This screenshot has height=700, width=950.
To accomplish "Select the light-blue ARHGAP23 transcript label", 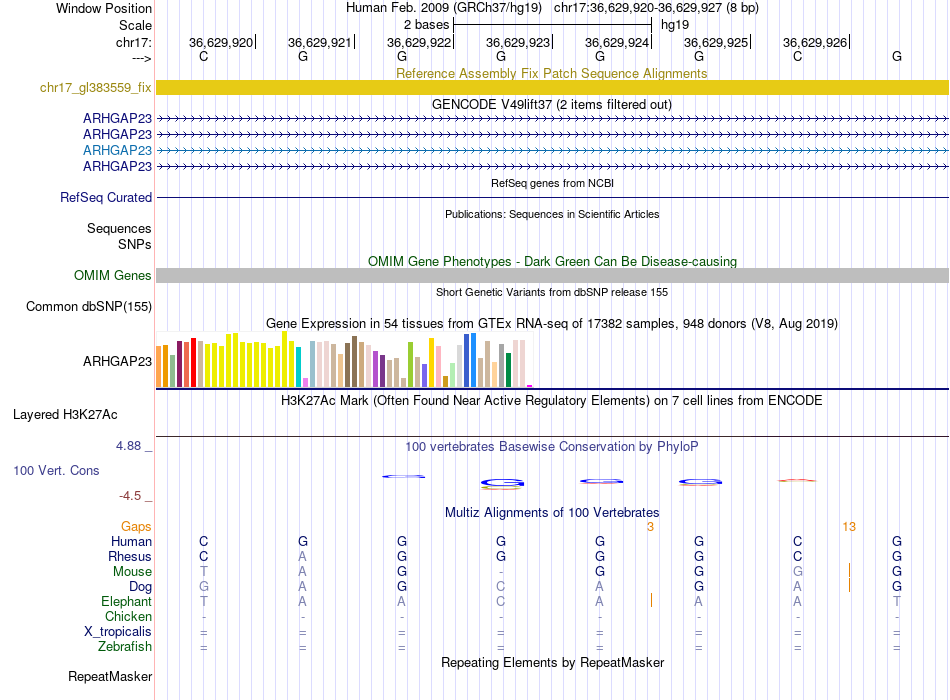I will 117,150.
